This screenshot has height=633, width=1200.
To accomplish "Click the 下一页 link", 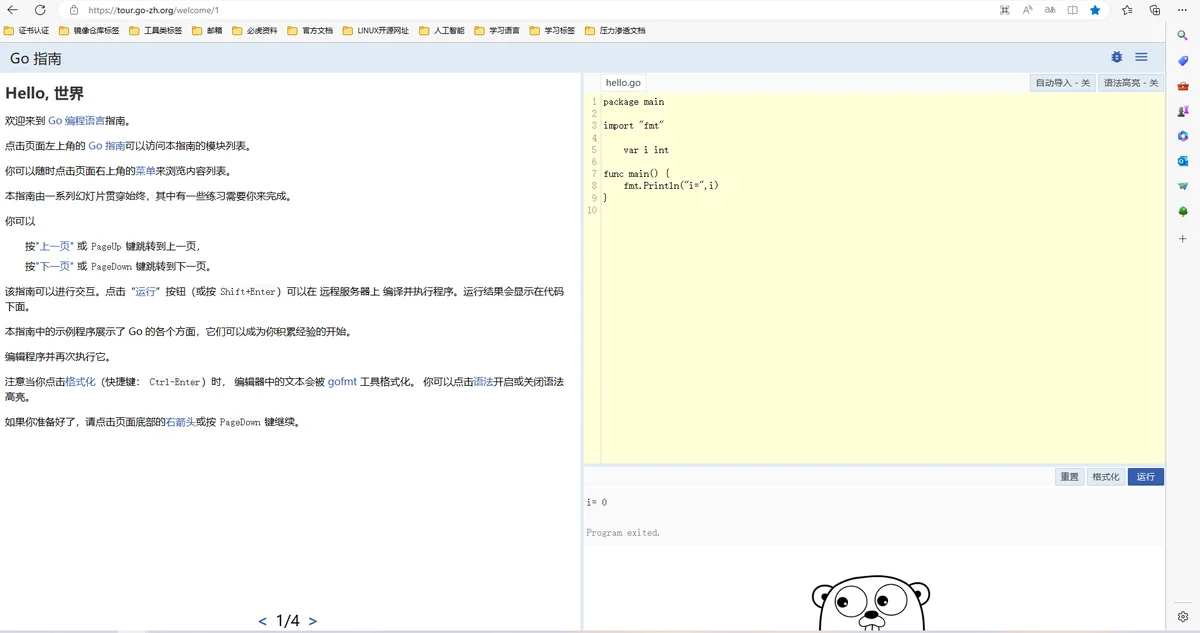I will 54,267.
